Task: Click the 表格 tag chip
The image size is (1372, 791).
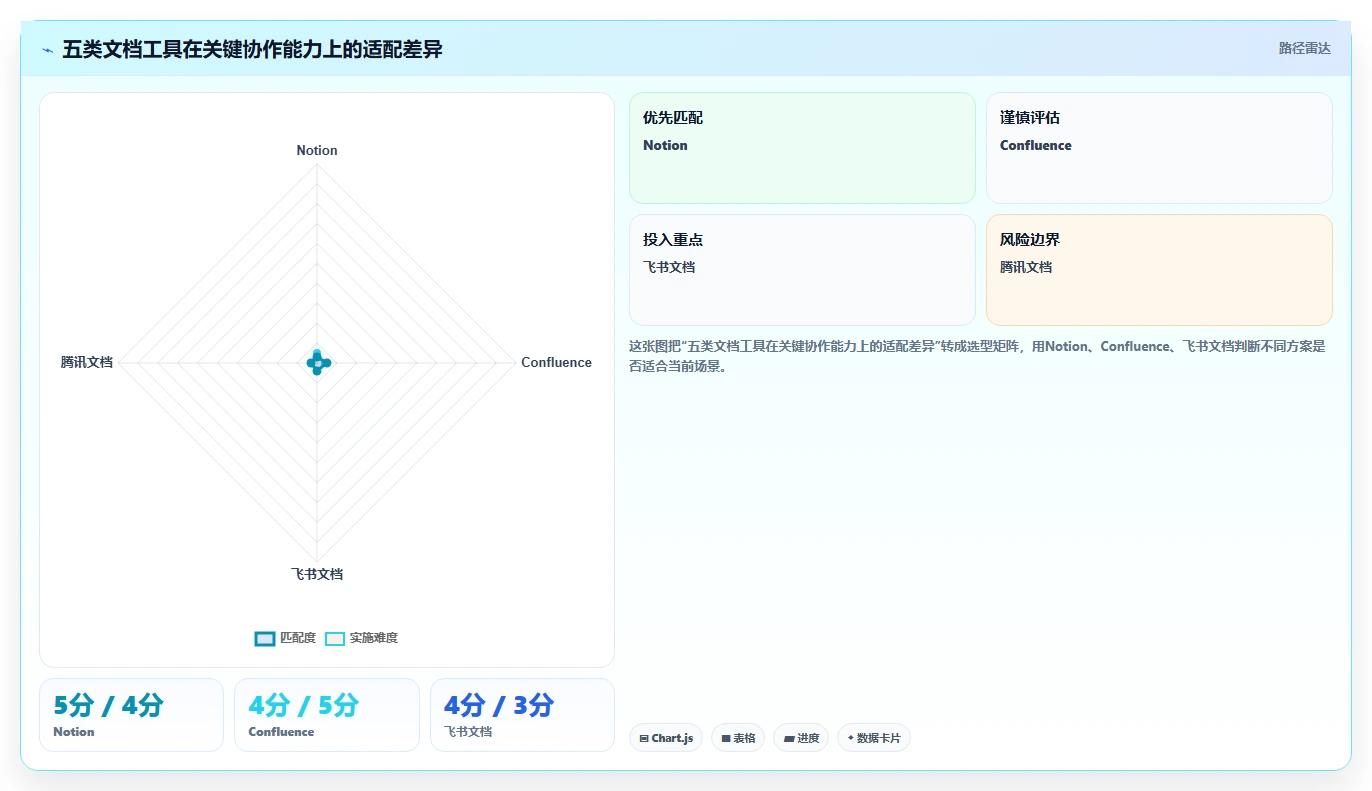Action: [738, 738]
